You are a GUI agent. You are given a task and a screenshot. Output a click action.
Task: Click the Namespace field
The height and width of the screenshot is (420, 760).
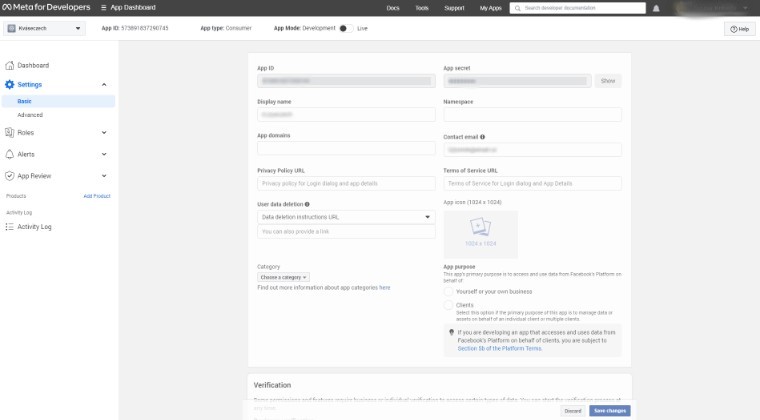click(x=532, y=115)
